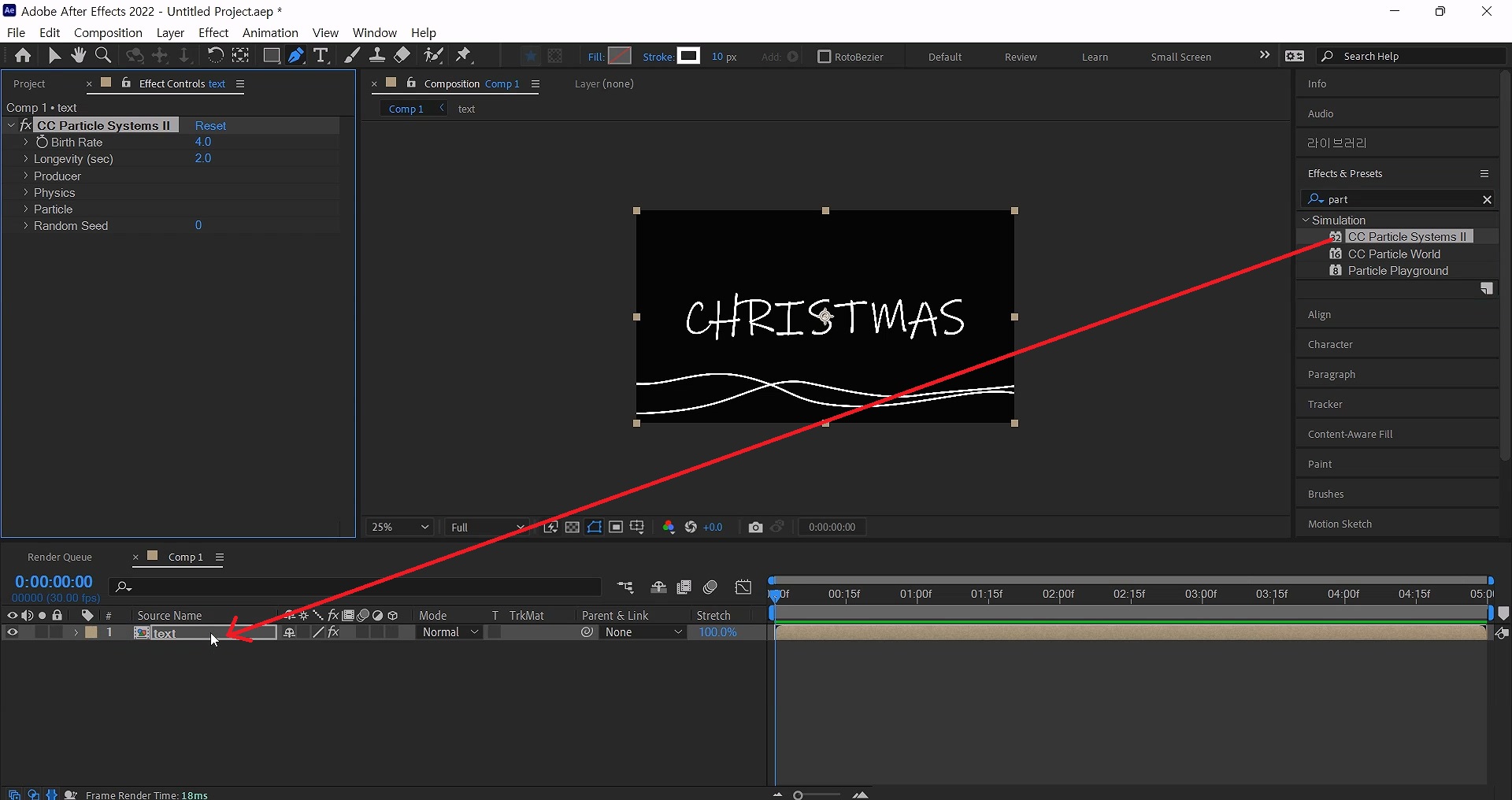Open region of interest icon
The height and width of the screenshot is (800, 1512).
(x=616, y=527)
